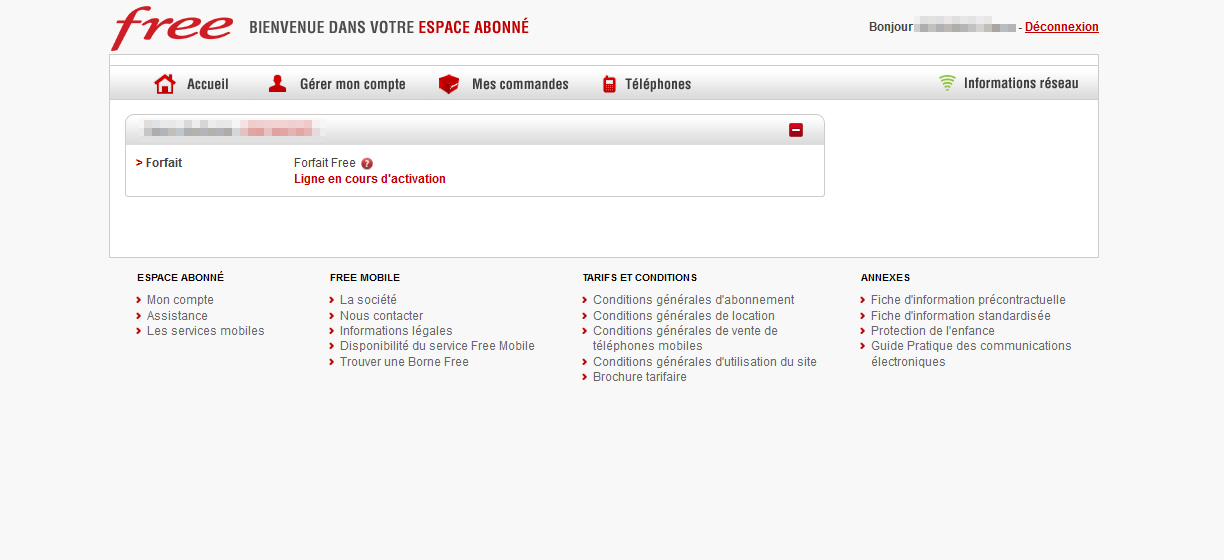This screenshot has height=560, width=1224.
Task: Open Disponibilité du service Free Mobile link
Action: click(x=437, y=346)
